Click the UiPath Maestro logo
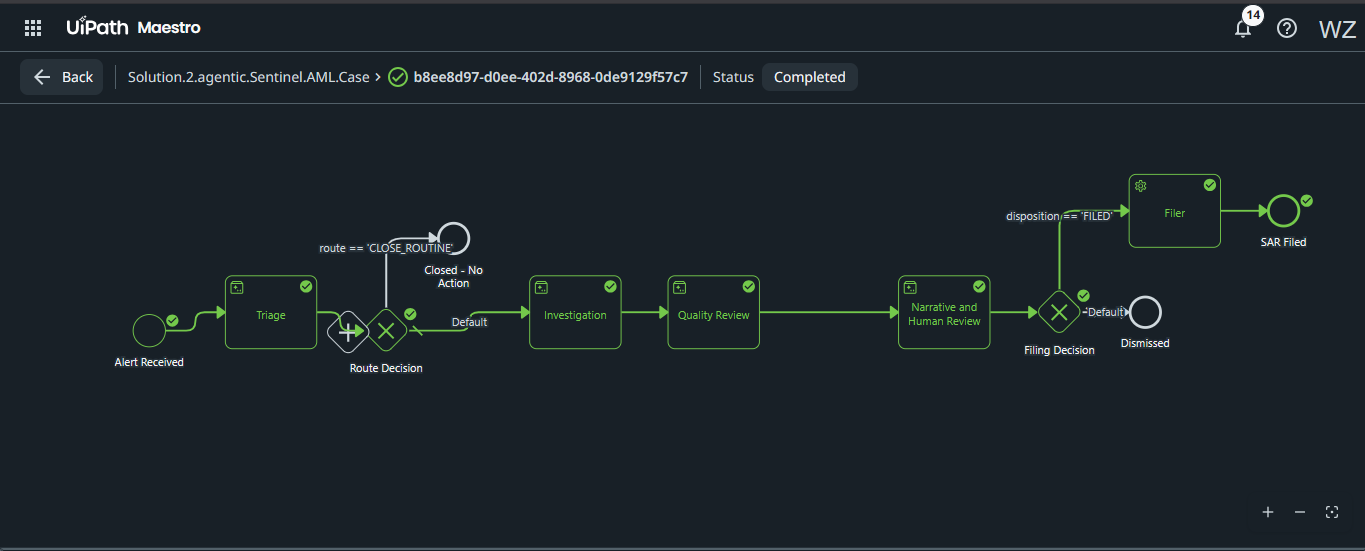1365x551 pixels. (x=133, y=27)
